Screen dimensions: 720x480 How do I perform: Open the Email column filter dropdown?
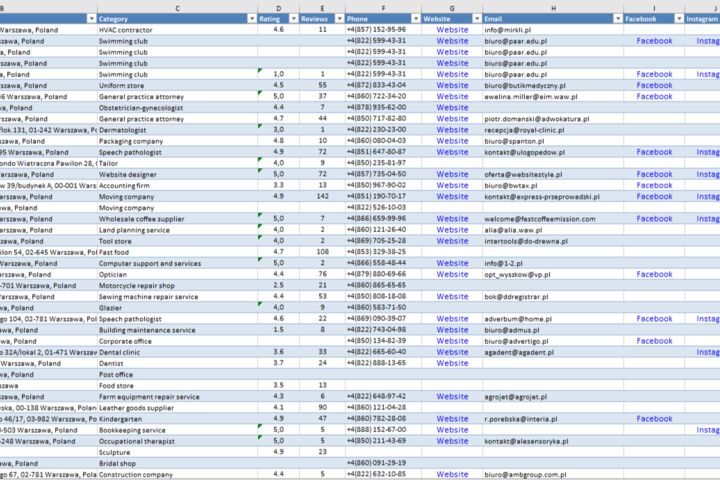click(618, 19)
